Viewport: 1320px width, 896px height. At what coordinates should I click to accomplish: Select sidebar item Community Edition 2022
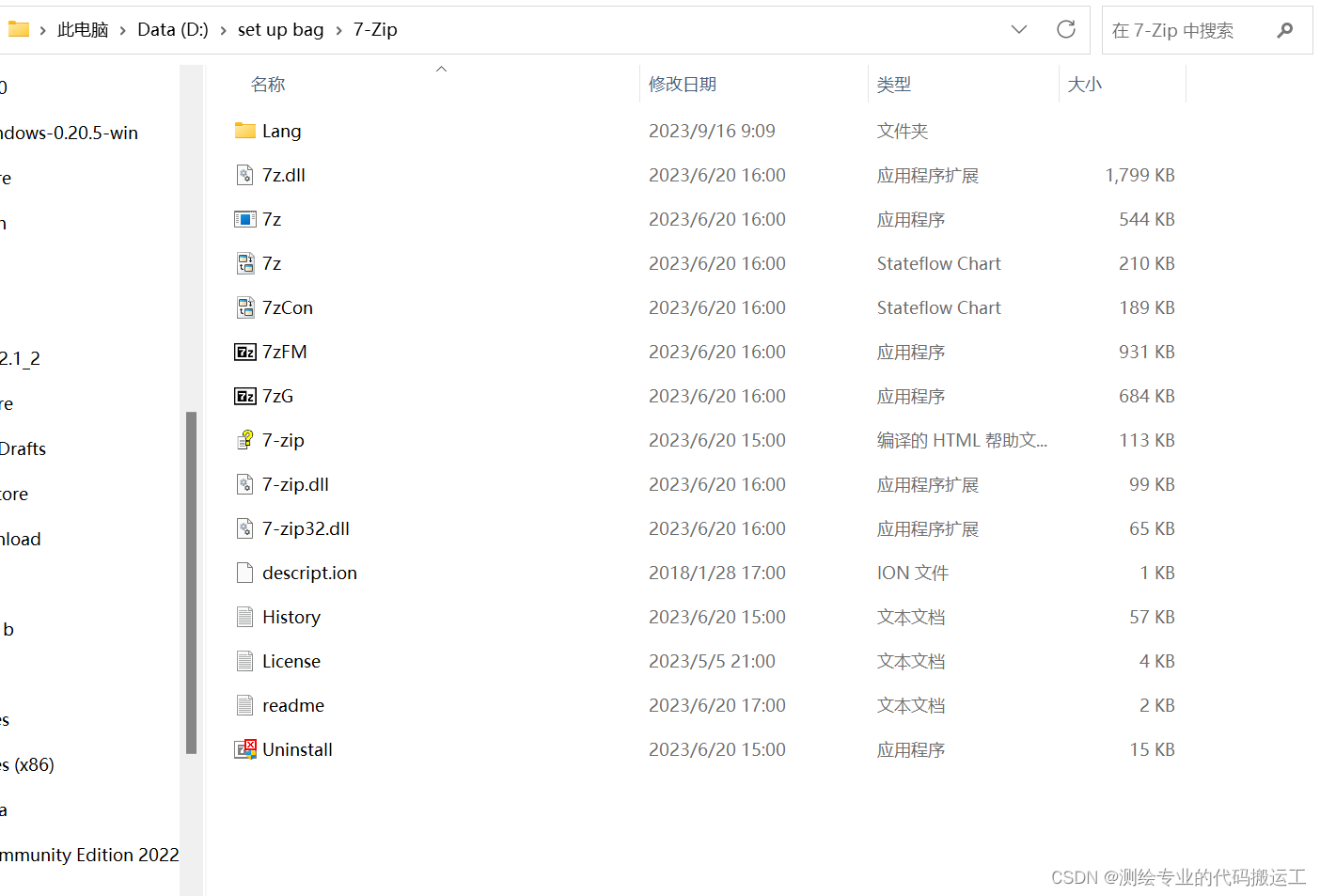(x=89, y=855)
